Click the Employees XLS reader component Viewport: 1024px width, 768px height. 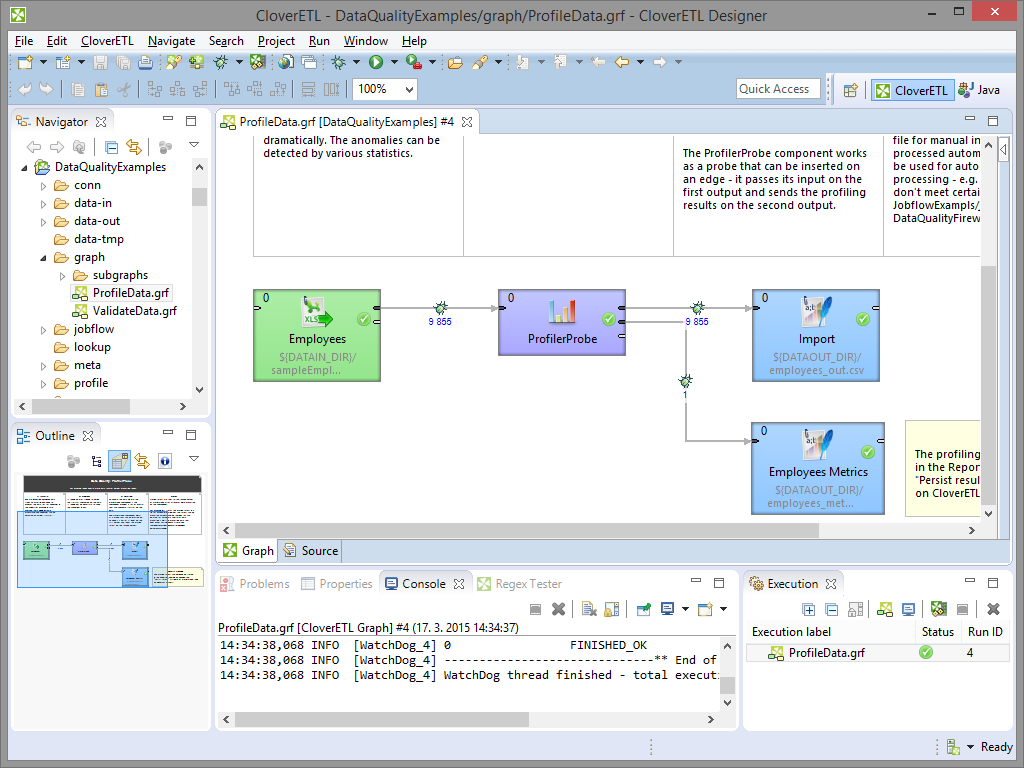(x=317, y=336)
